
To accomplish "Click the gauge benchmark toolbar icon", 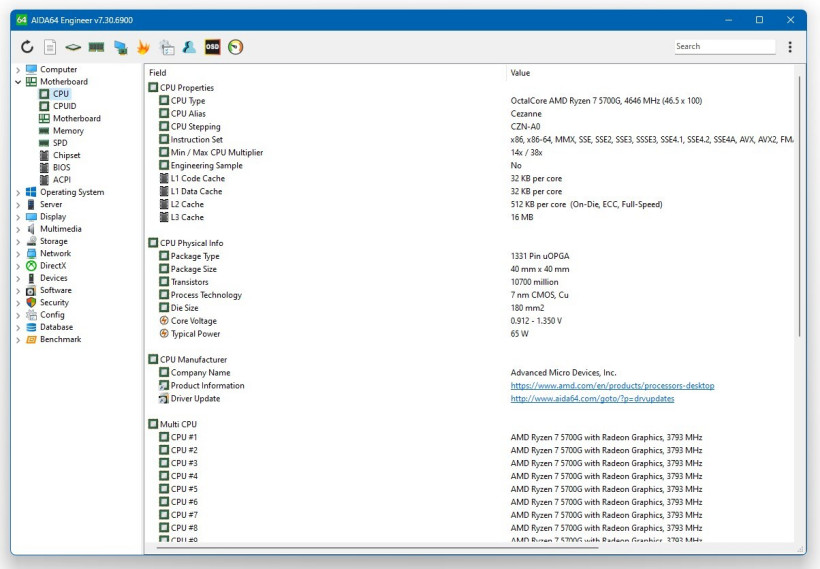I will click(x=235, y=47).
